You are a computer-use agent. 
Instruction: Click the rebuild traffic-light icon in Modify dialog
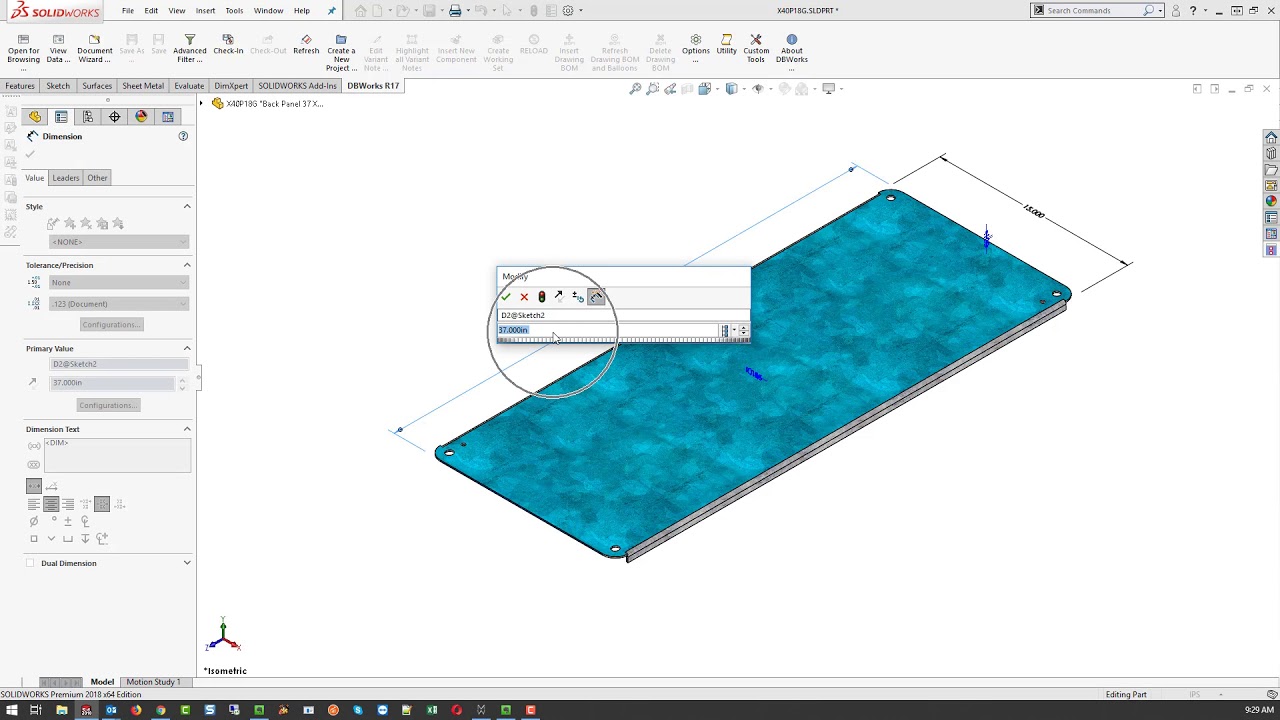542,296
